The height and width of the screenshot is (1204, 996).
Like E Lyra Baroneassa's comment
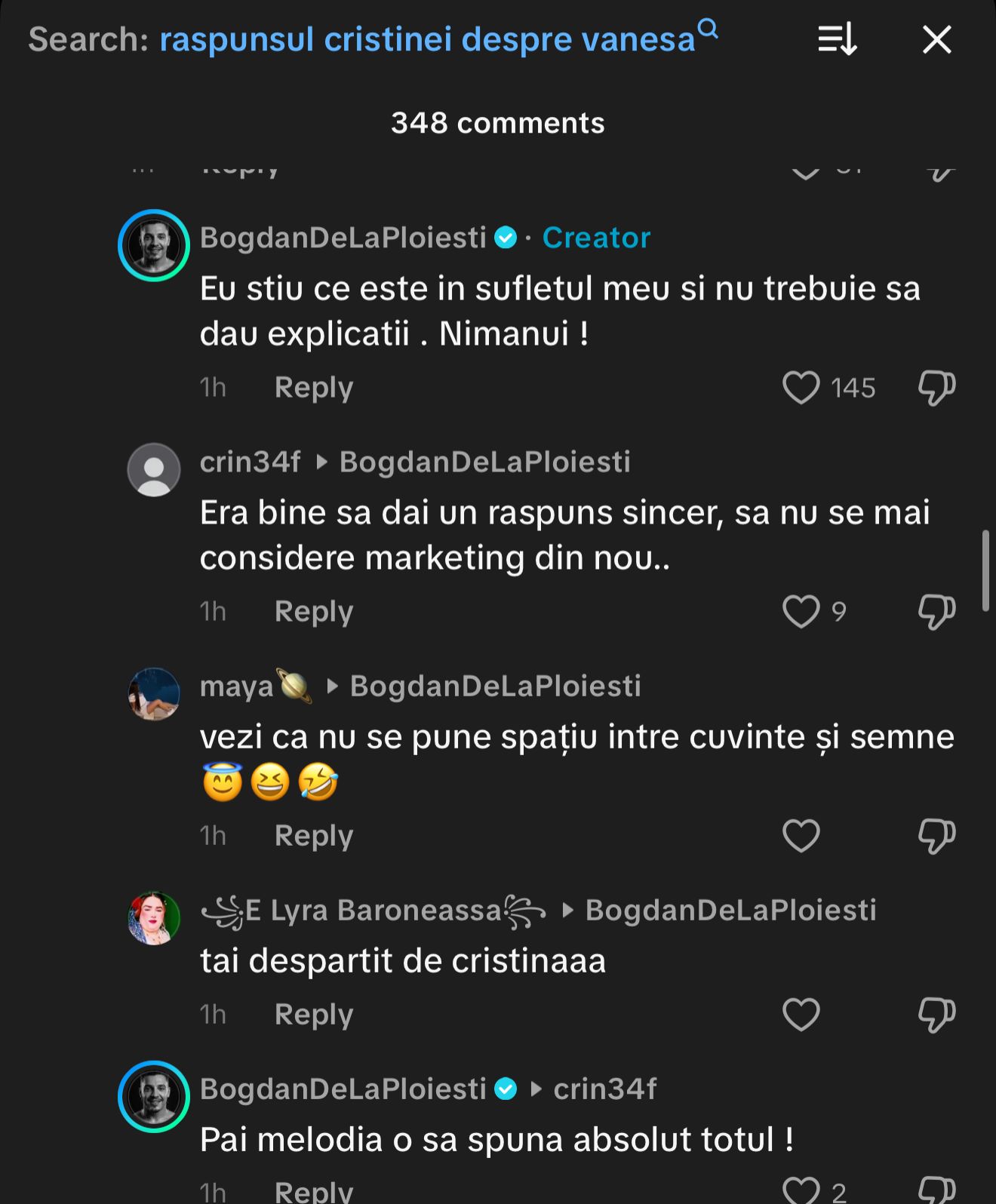point(801,1015)
